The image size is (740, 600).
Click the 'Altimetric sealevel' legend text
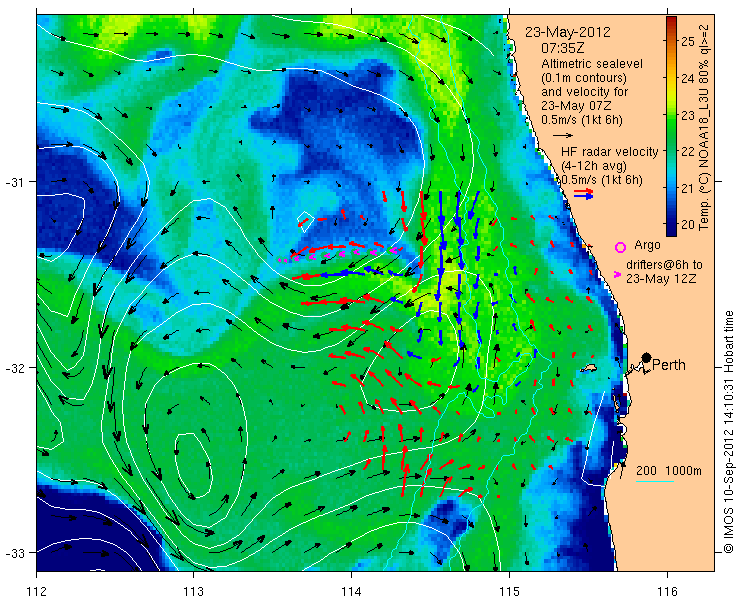pos(592,64)
